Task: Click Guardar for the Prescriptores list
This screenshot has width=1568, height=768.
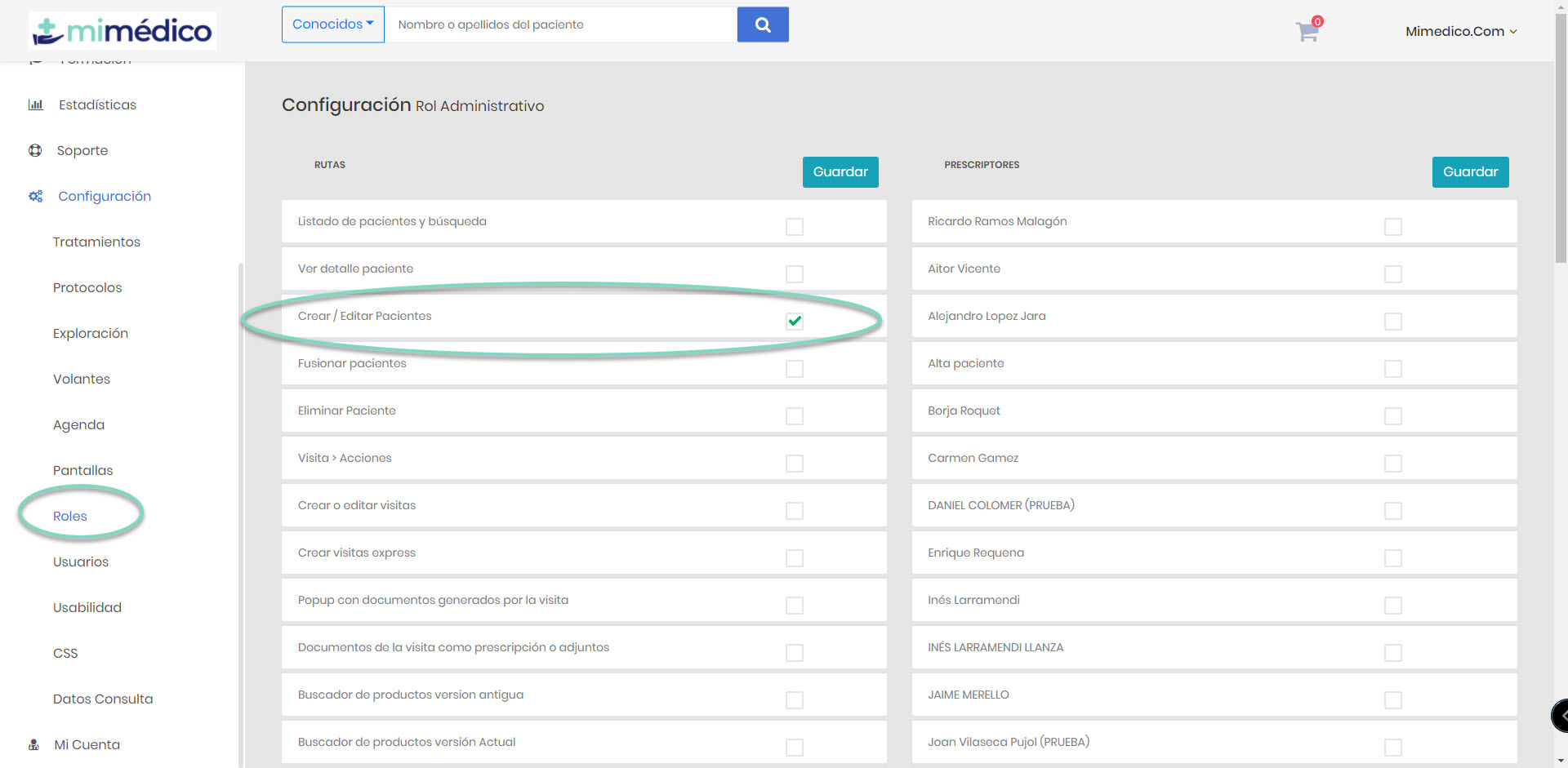Action: 1469,172
